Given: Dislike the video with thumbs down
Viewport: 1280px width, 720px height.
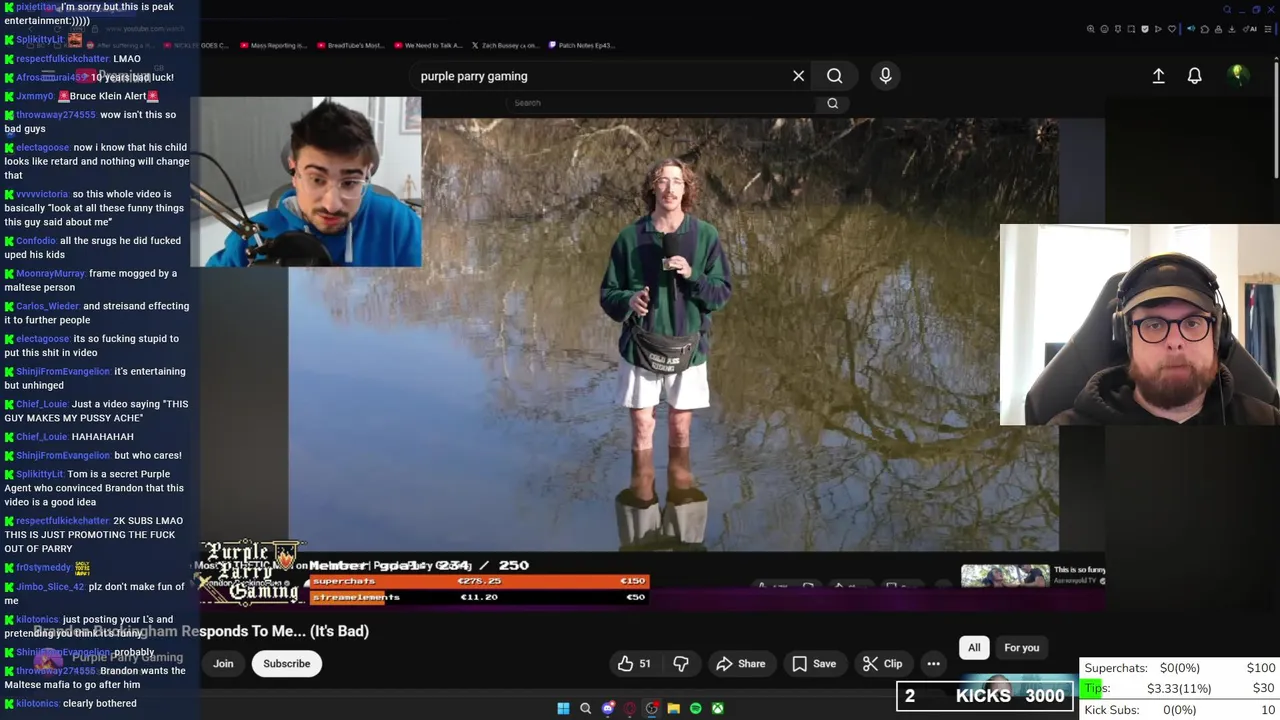Looking at the screenshot, I should (681, 663).
